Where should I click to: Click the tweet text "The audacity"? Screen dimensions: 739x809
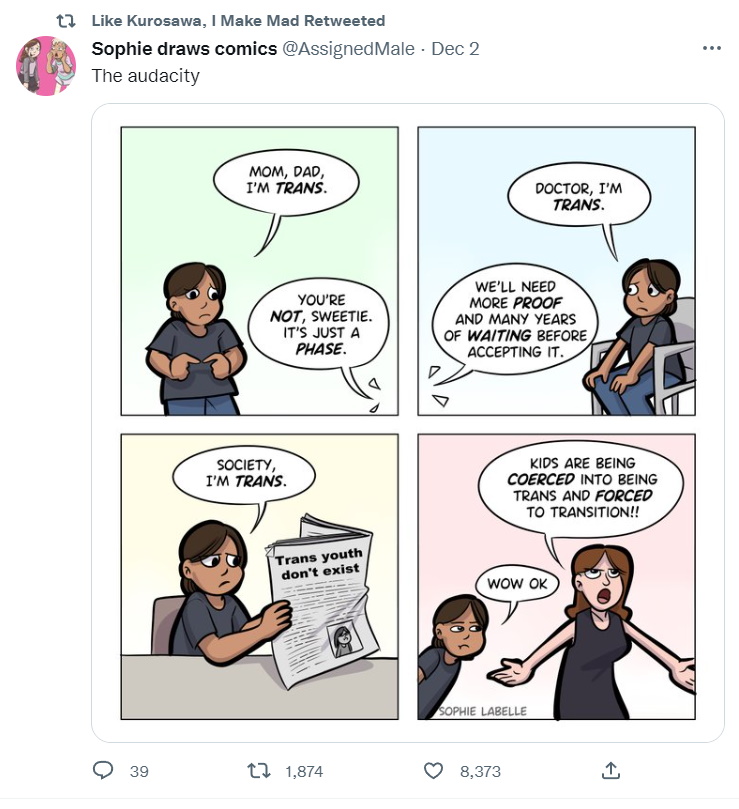145,76
